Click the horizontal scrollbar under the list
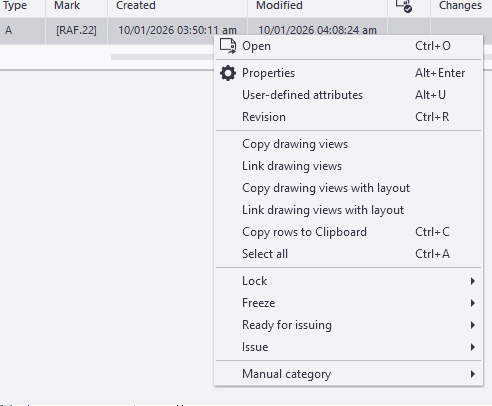492x406 pixels. 162,57
